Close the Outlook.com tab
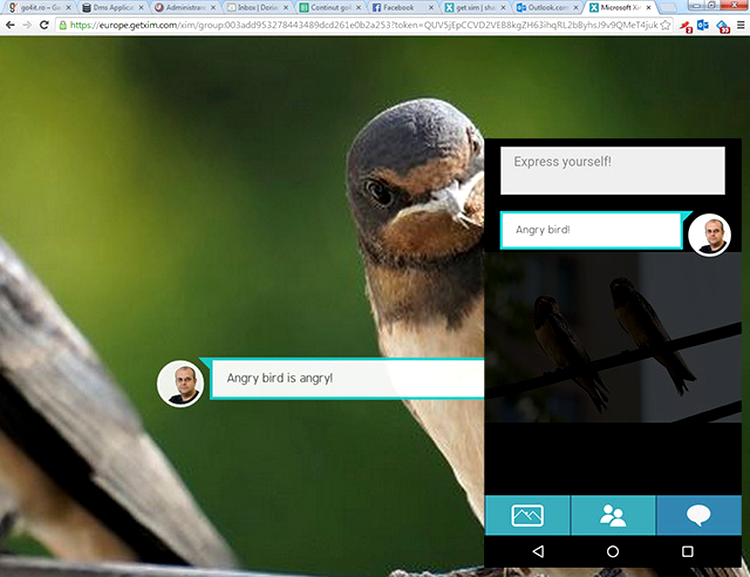This screenshot has height=577, width=750. 576,8
